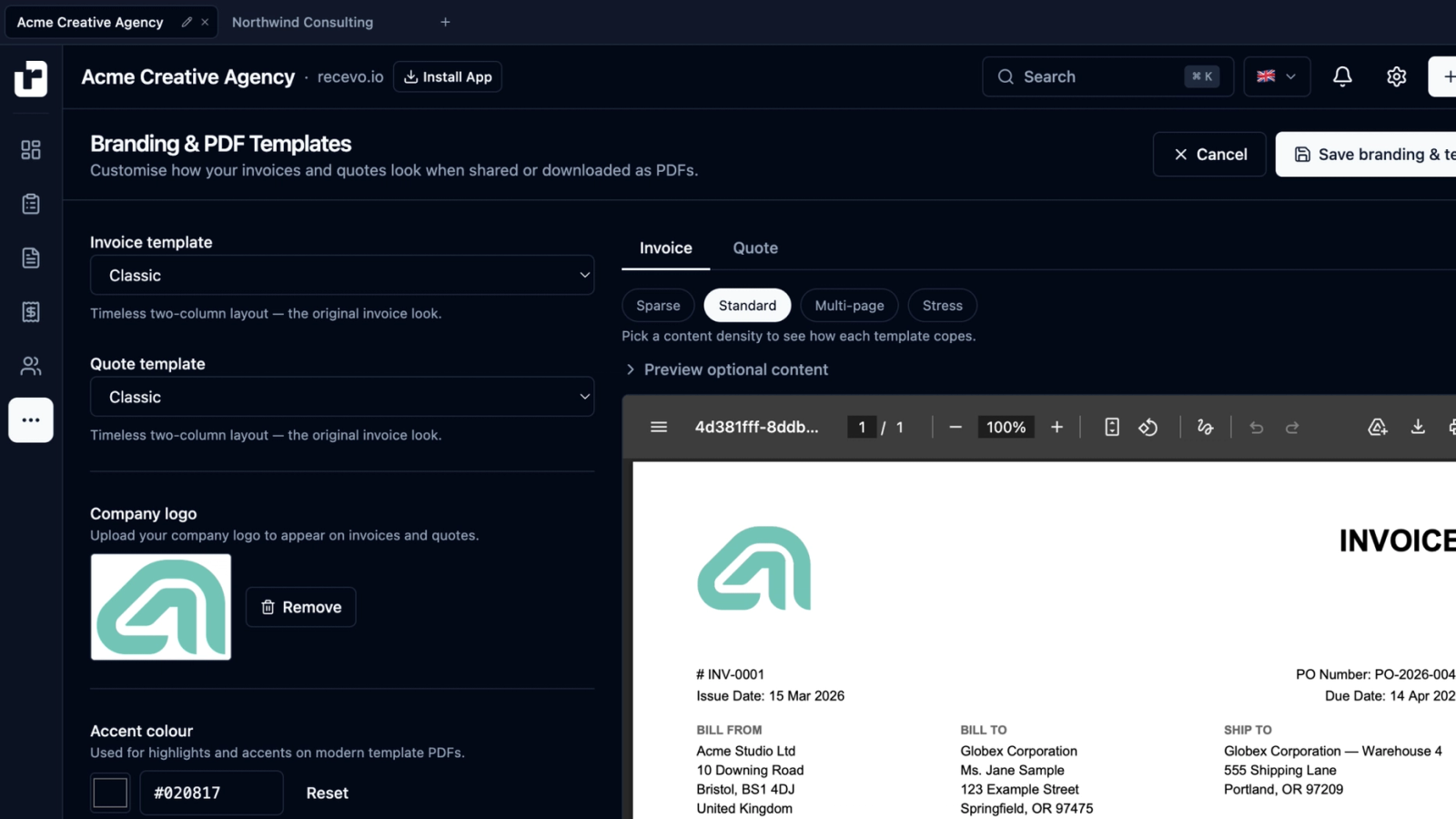
Task: Click the INV-0001 invoice number text
Action: click(x=730, y=674)
